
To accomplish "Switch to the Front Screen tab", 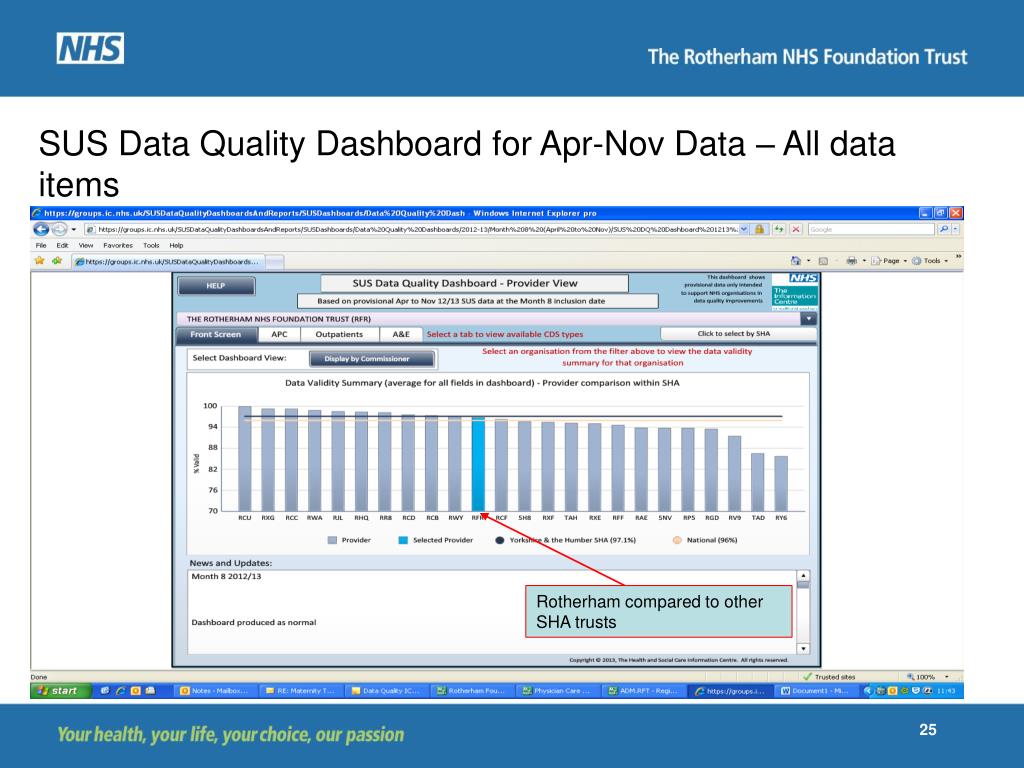I will 216,334.
